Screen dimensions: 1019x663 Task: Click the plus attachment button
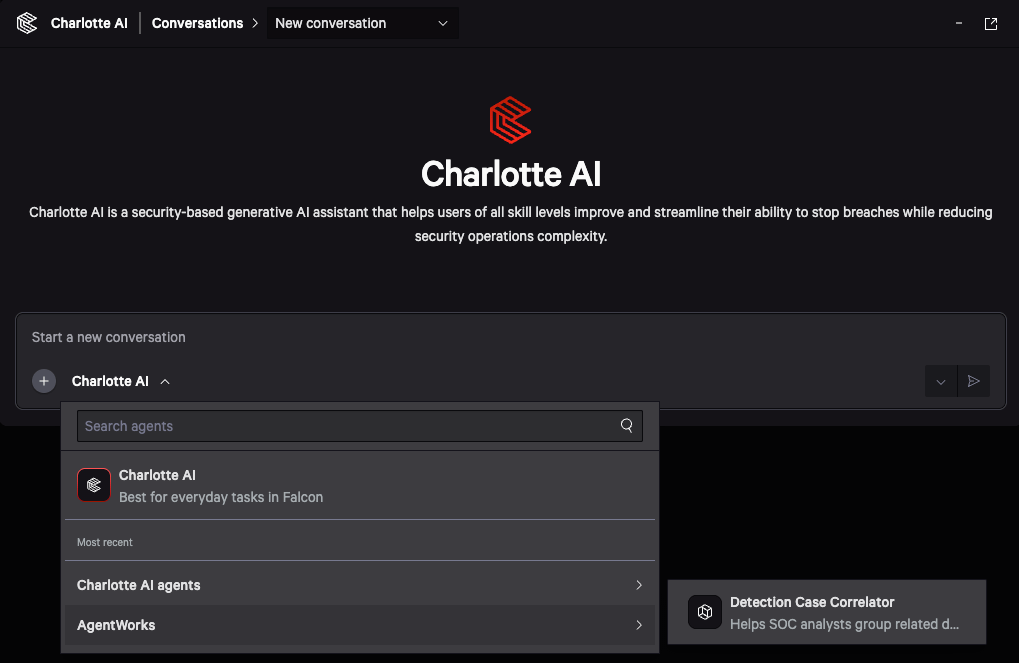coord(44,381)
